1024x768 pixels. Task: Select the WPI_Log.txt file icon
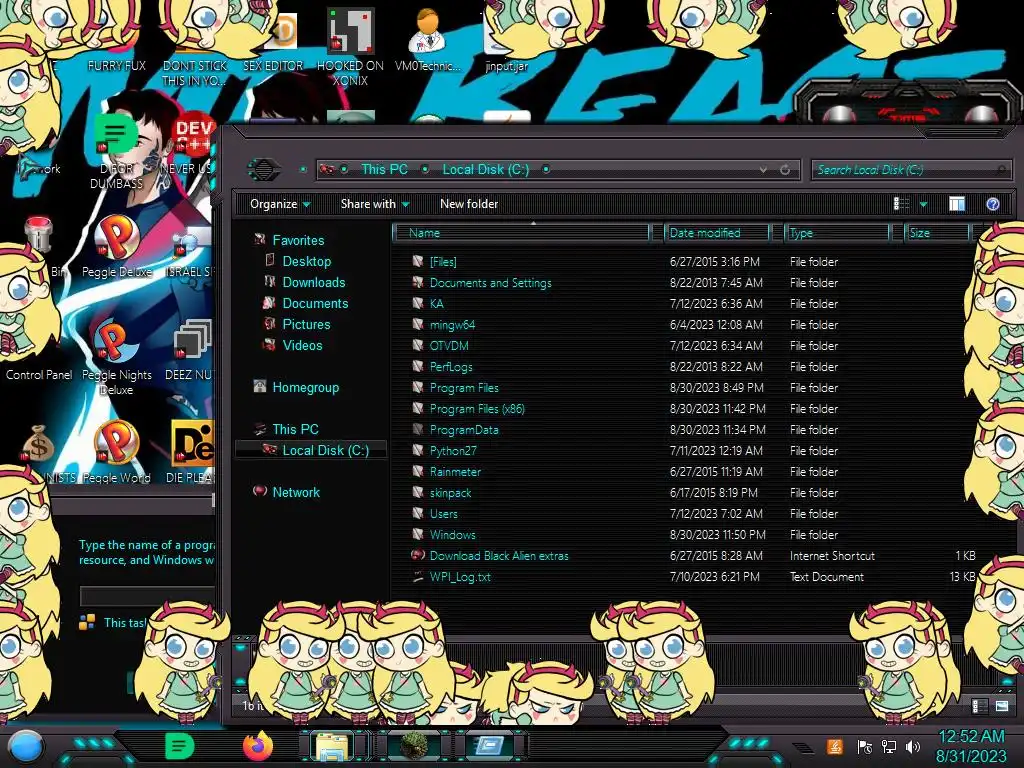(x=418, y=577)
